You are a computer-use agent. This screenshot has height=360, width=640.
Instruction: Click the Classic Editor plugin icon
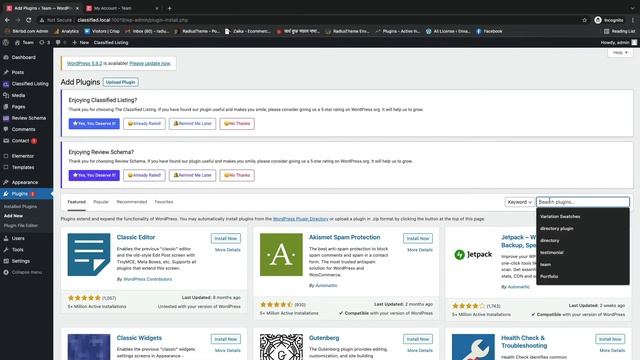[x=89, y=255]
